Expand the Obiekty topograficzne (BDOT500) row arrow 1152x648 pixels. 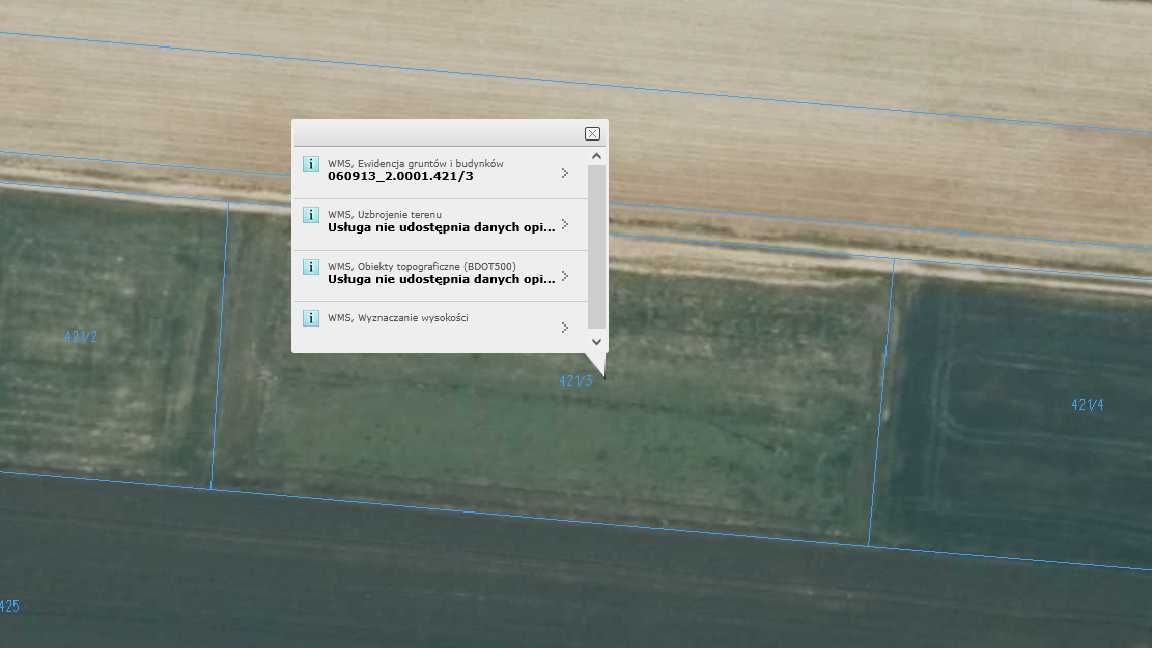coord(564,276)
